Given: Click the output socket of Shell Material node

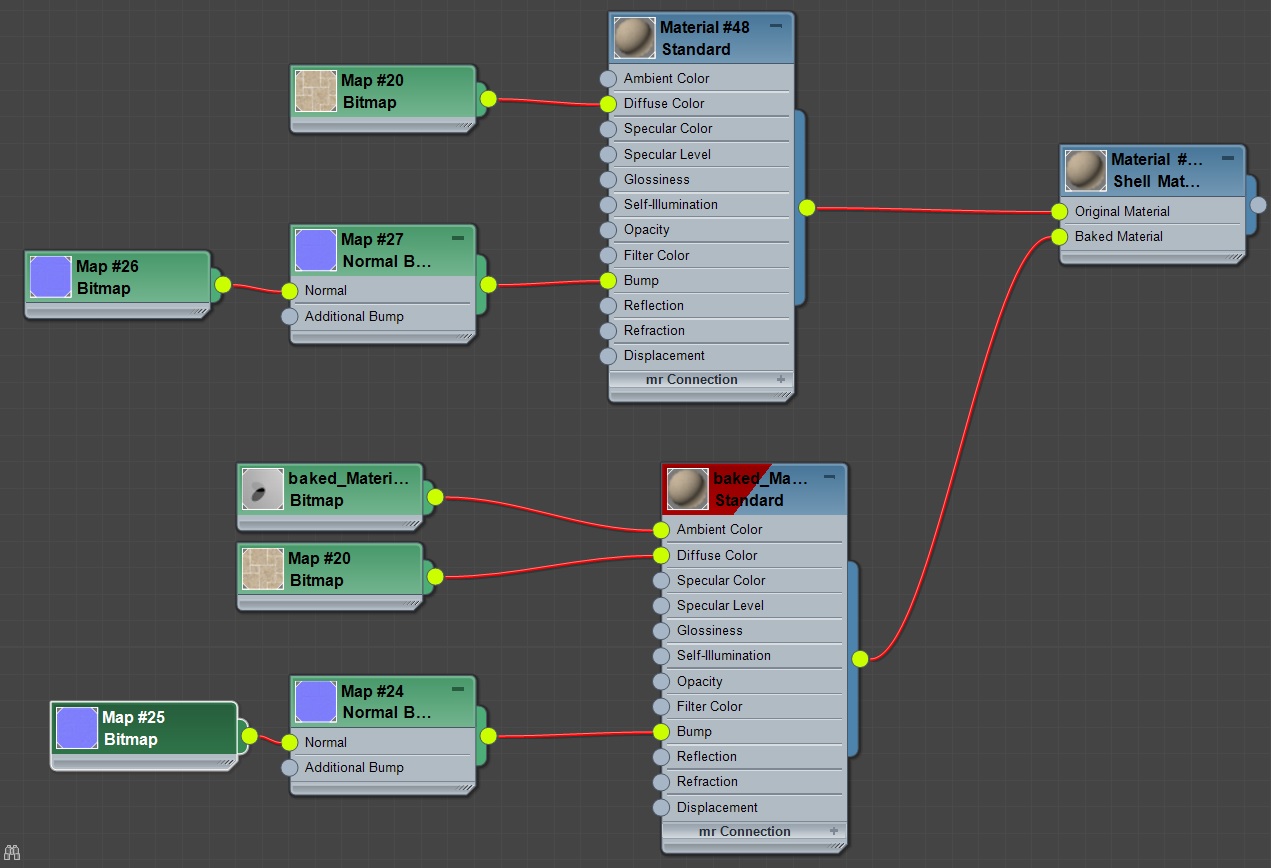Looking at the screenshot, I should tap(1258, 205).
